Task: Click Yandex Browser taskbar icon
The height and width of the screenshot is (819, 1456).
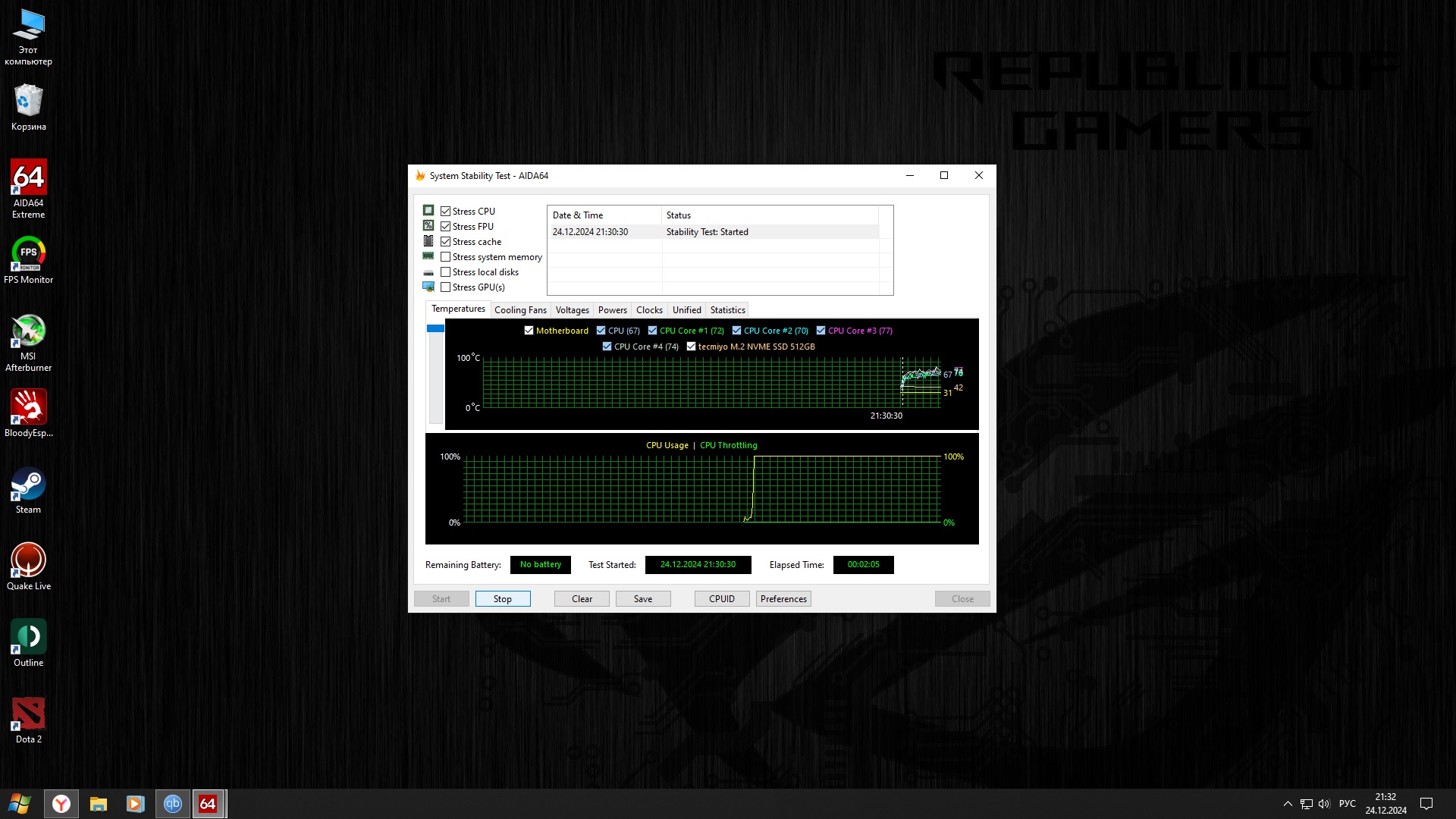Action: click(61, 804)
